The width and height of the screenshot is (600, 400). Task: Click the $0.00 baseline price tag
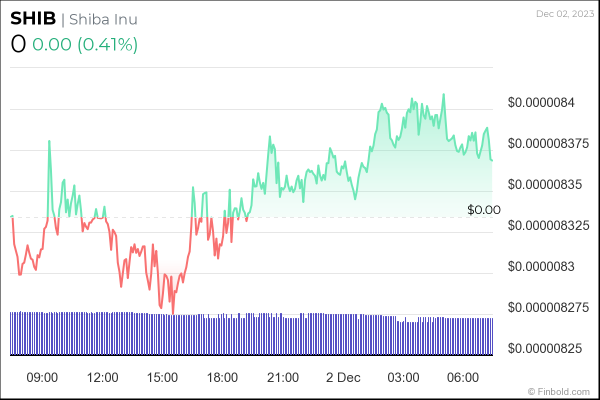[x=483, y=210]
